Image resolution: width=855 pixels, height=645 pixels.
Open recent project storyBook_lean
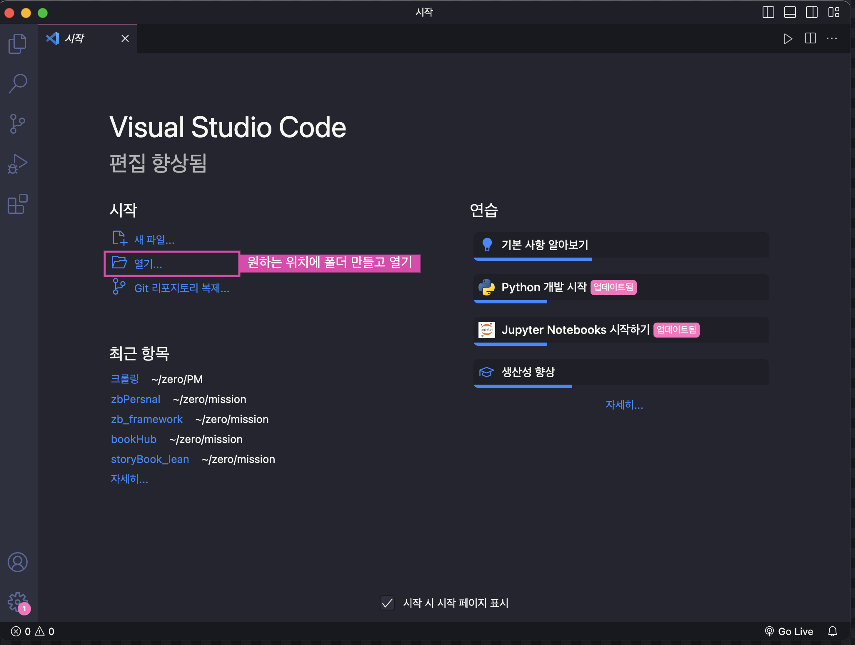click(x=150, y=459)
